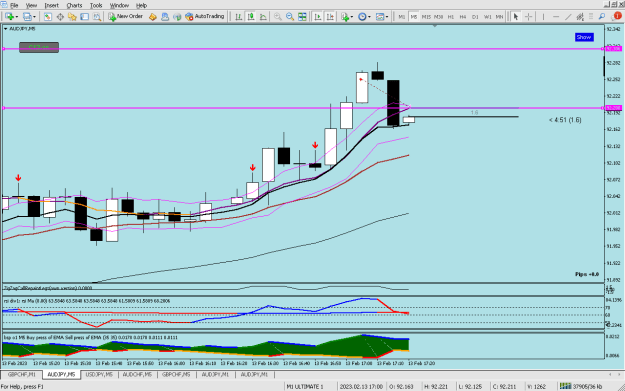Switch chart to bar chart style
This screenshot has width=625, height=391.
pos(238,16)
